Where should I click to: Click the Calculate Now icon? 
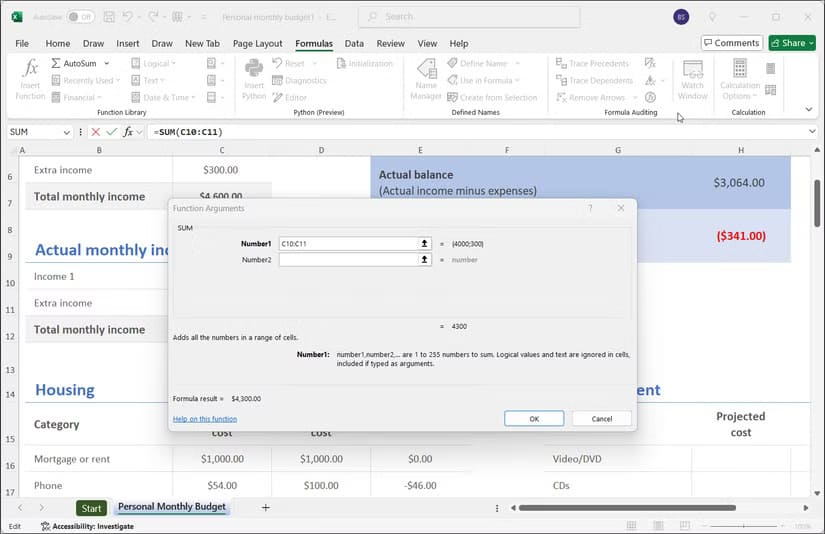770,69
